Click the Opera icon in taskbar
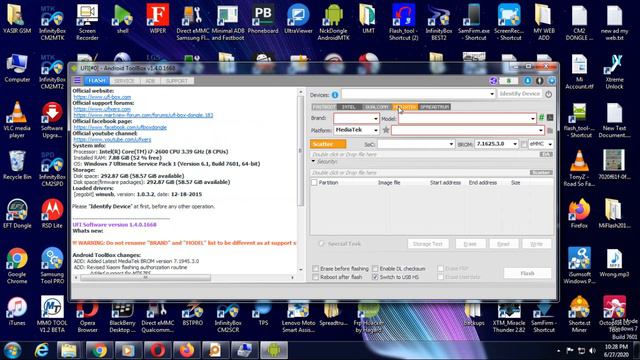Viewport: 640px width, 360px height. (x=158, y=350)
